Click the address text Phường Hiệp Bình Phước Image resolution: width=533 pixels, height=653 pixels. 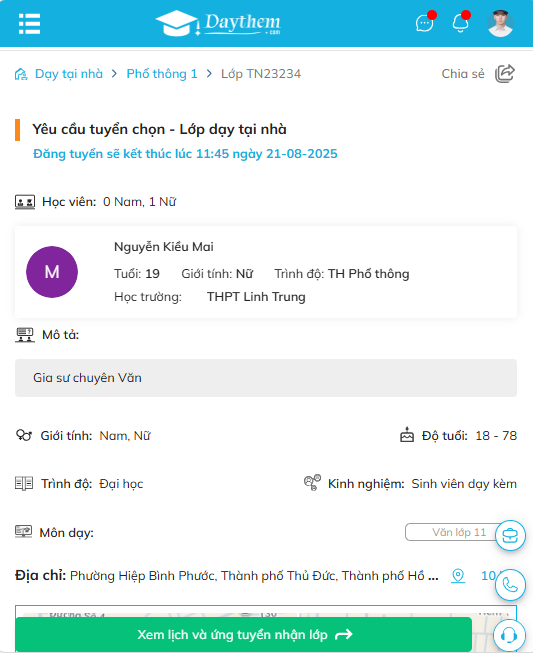click(x=144, y=576)
